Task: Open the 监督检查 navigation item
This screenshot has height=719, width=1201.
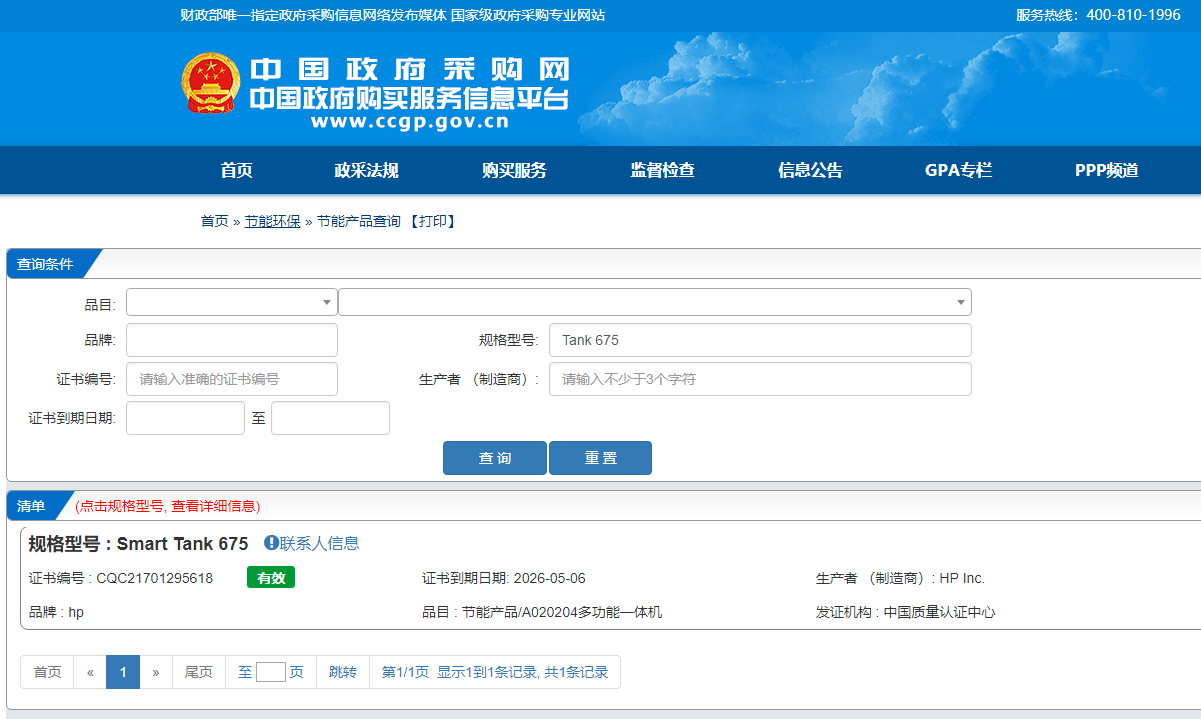Action: [662, 170]
